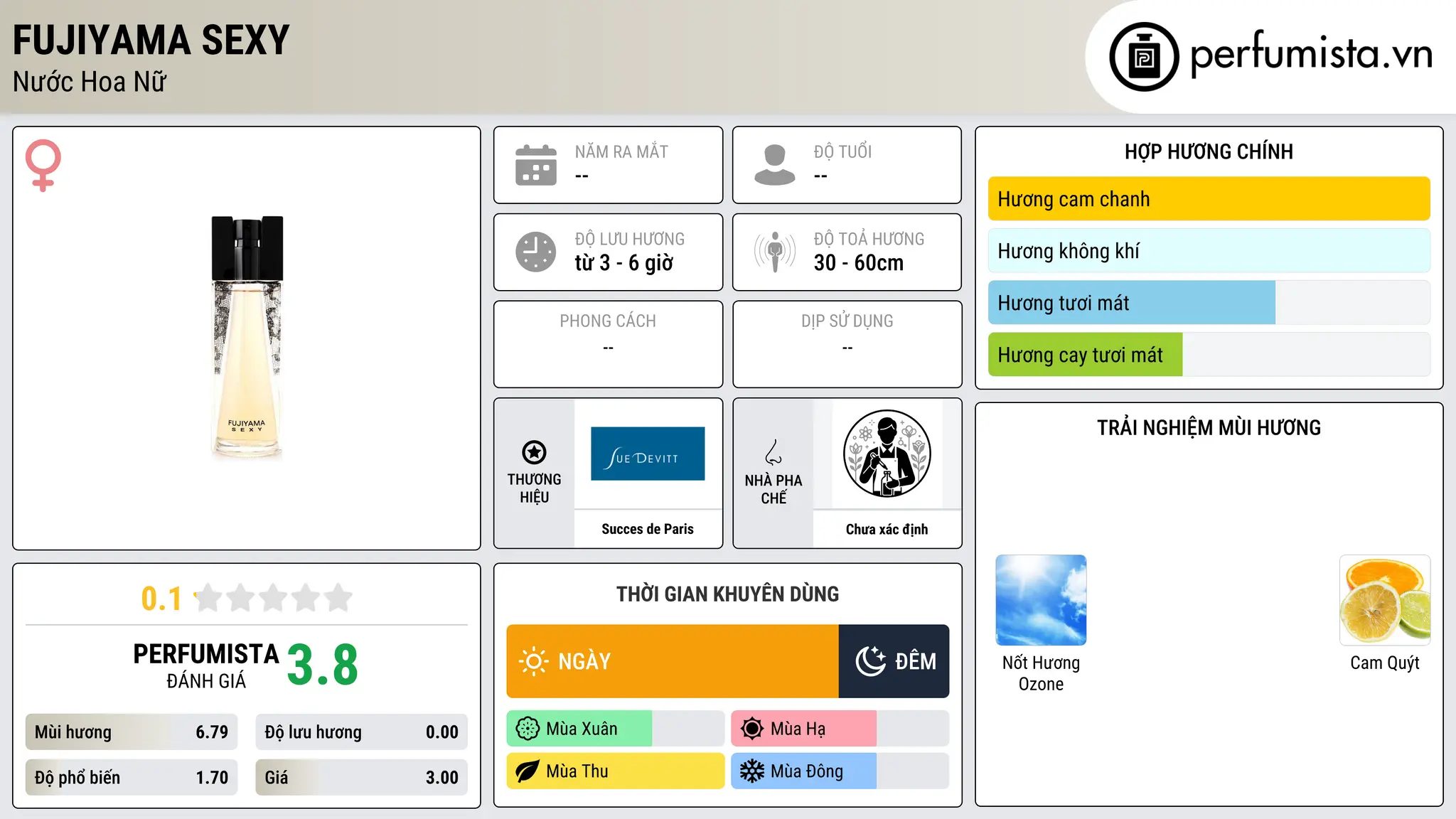The height and width of the screenshot is (819, 1456).
Task: Click the Phong cách style card
Action: coord(609,344)
